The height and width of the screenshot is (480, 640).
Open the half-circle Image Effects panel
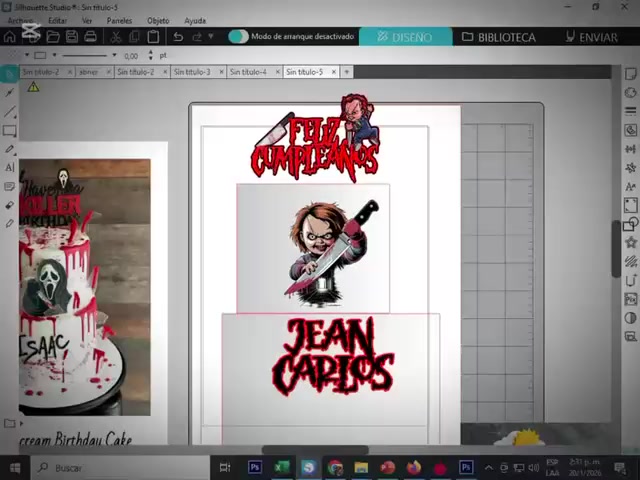pyautogui.click(x=631, y=318)
